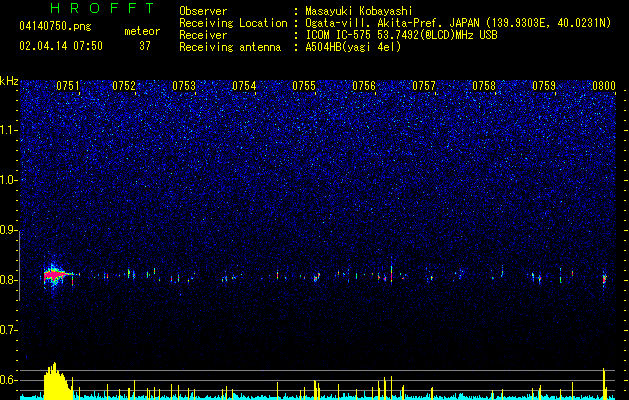
Task: Click the gray frequency range bar on left axis
Action: coord(20,266)
